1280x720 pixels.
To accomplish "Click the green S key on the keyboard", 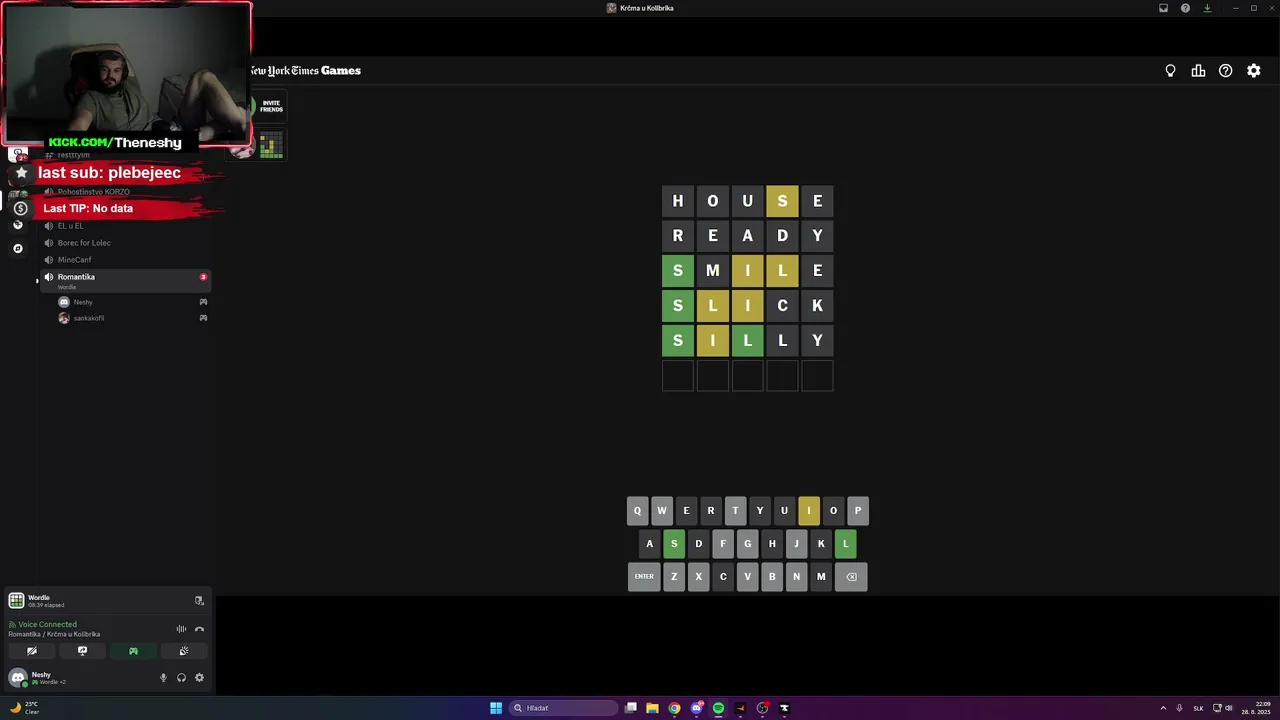I will tap(674, 544).
